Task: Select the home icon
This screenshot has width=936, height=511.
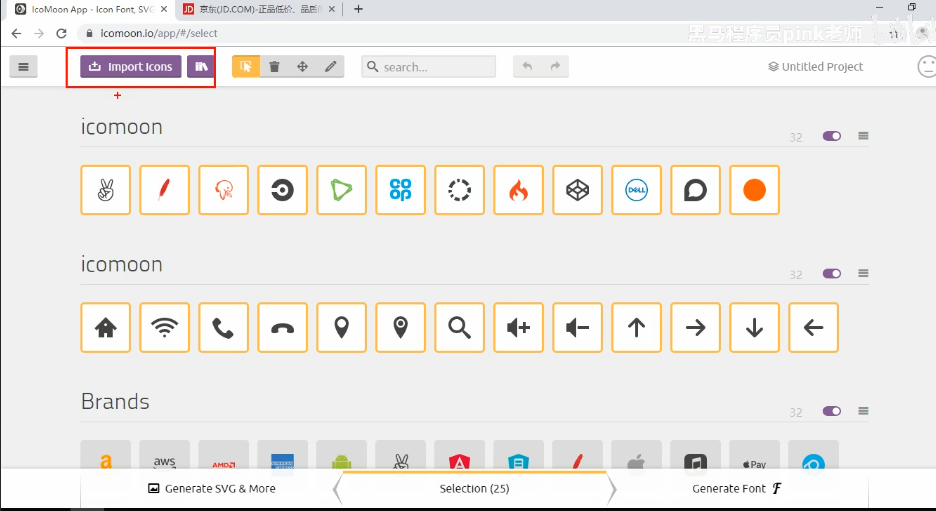Action: [106, 327]
